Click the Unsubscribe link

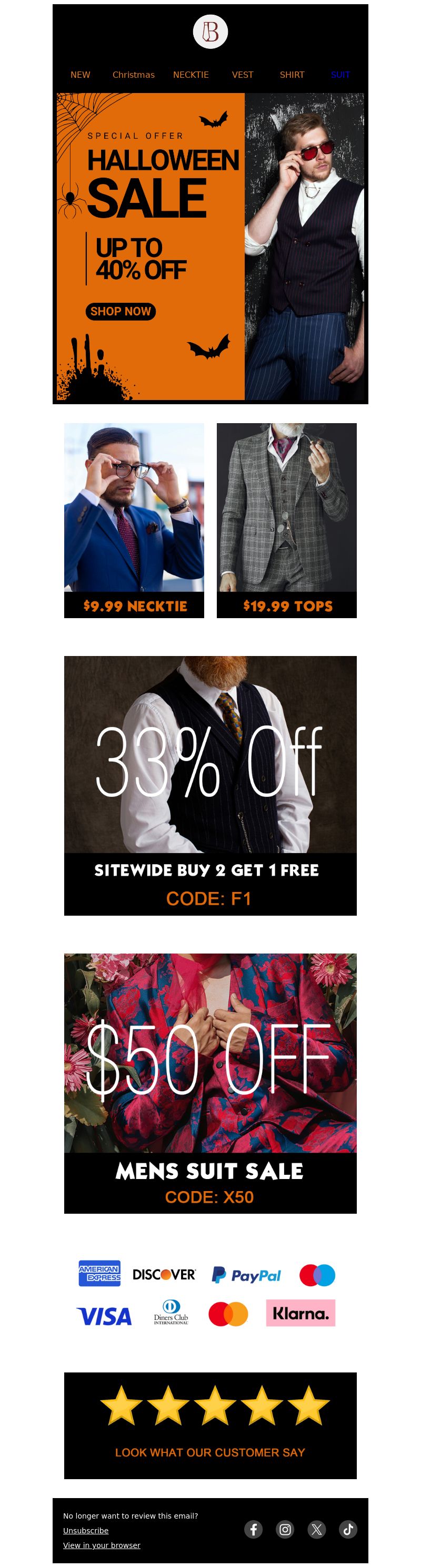point(86,1530)
